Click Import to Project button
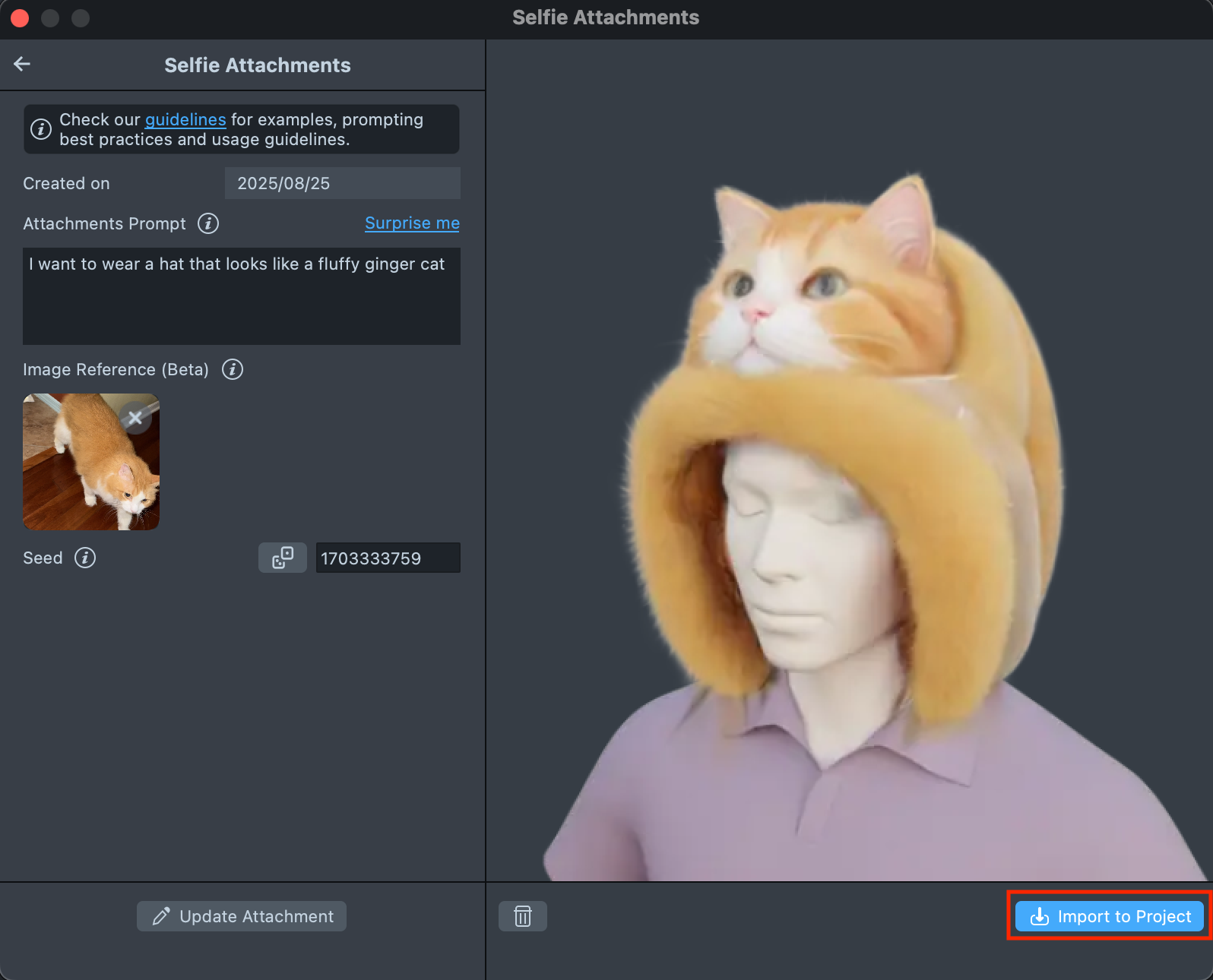The image size is (1213, 980). 1109,916
